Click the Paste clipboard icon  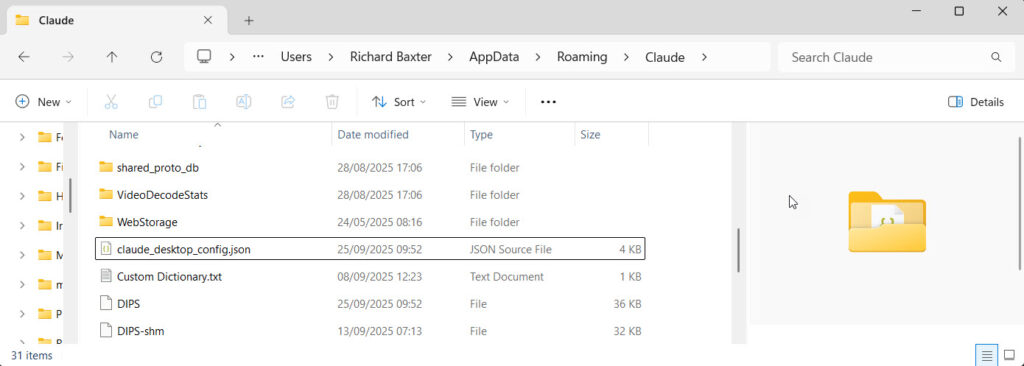pyautogui.click(x=199, y=102)
